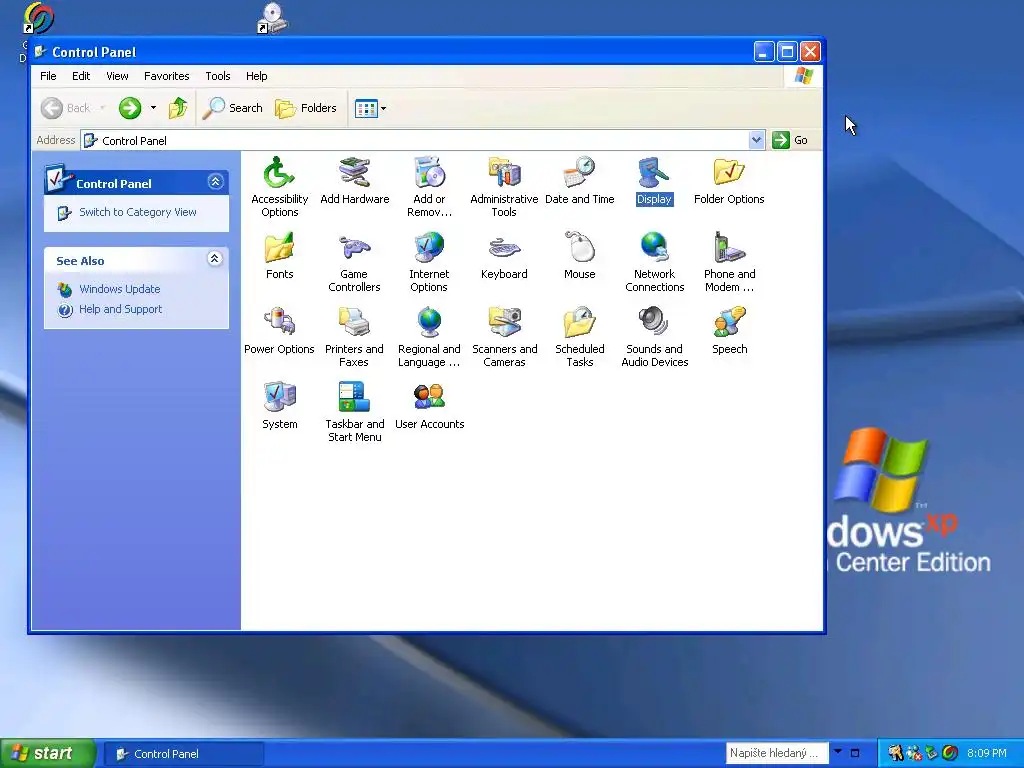Click the Address bar field
Screen dimensions: 1024x768
pos(422,140)
